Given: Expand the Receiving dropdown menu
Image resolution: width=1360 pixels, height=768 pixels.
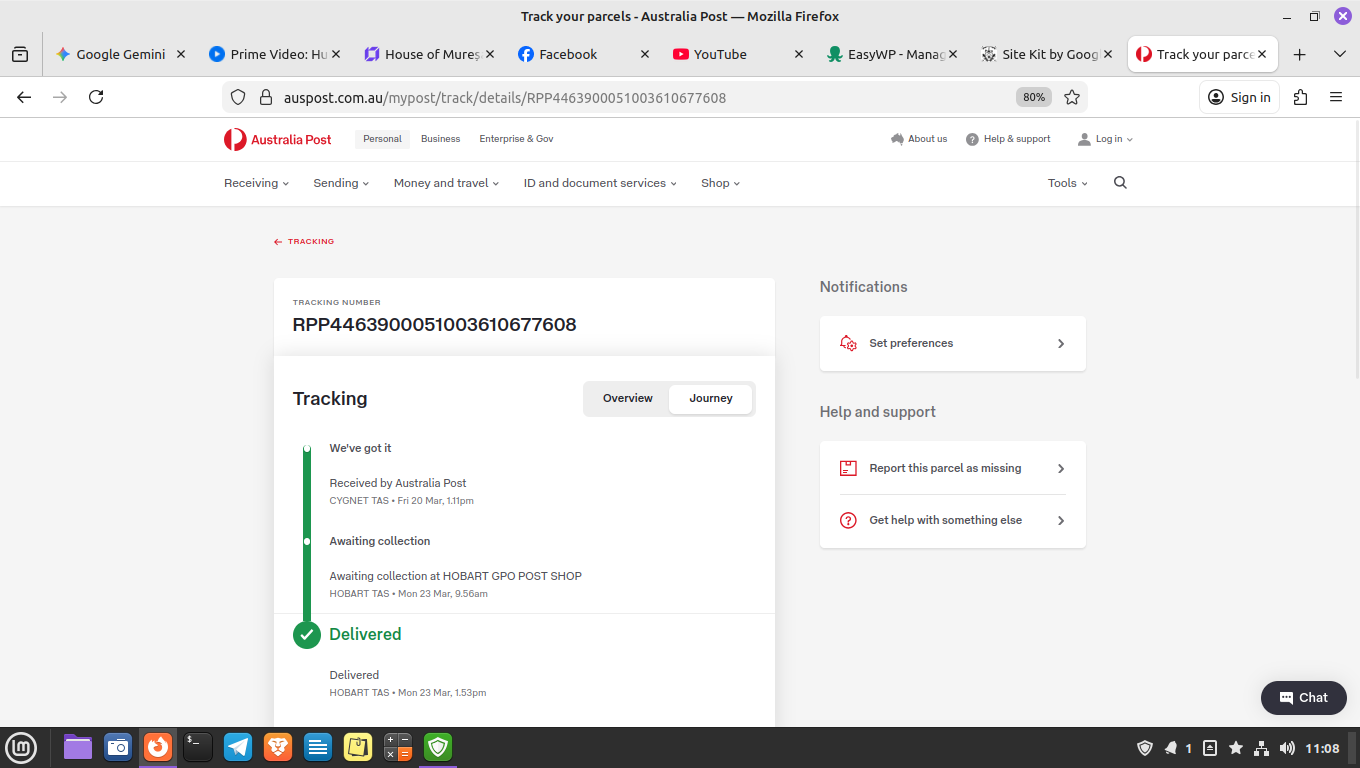Looking at the screenshot, I should pos(256,183).
